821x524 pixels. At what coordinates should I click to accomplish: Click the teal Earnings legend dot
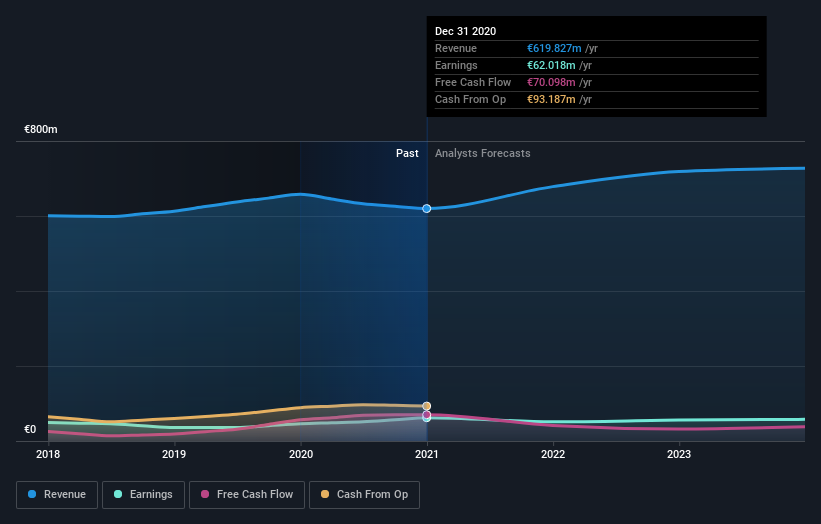[x=118, y=494]
